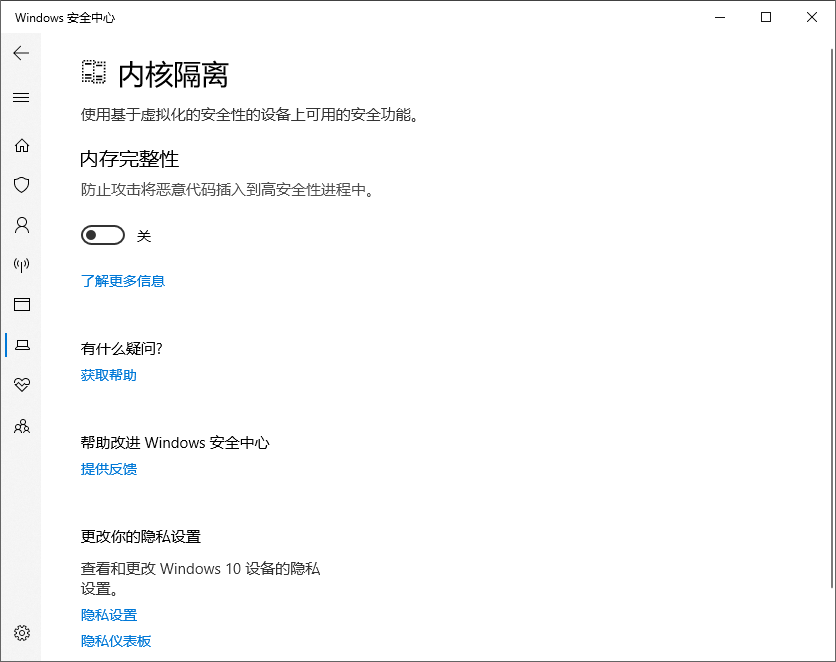The height and width of the screenshot is (662, 836).
Task: Open the 隐私设置 link
Action: click(109, 615)
